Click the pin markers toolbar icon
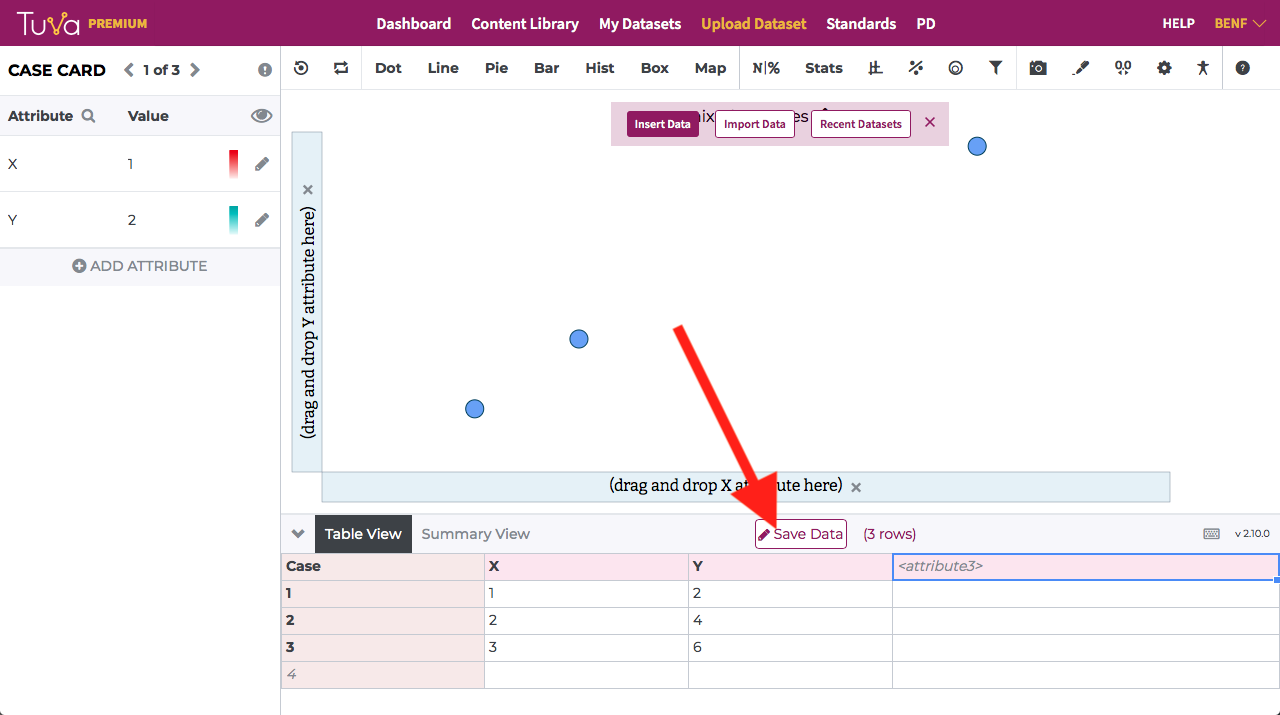Viewport: 1280px width, 715px height. coord(1123,68)
